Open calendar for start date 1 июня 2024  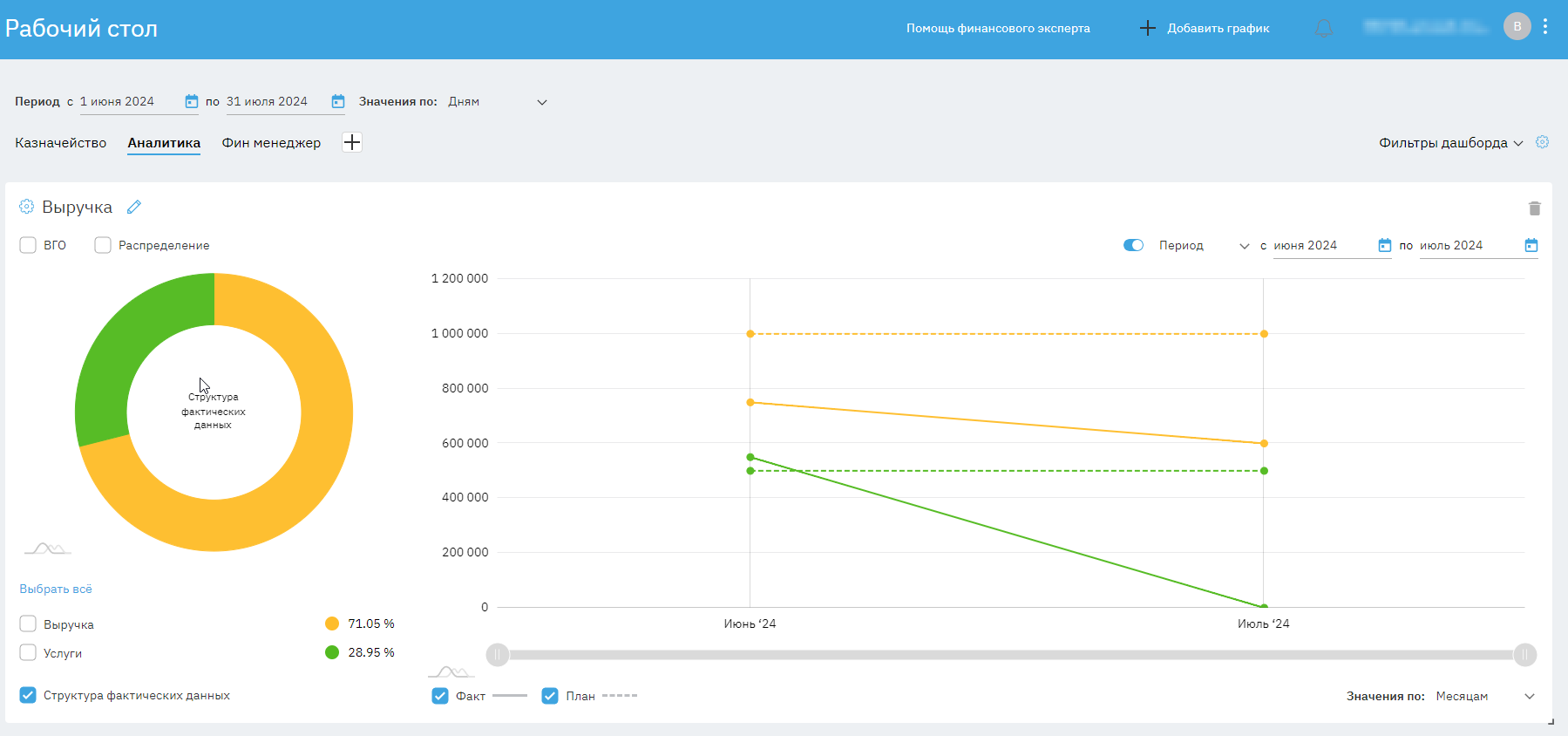point(192,102)
